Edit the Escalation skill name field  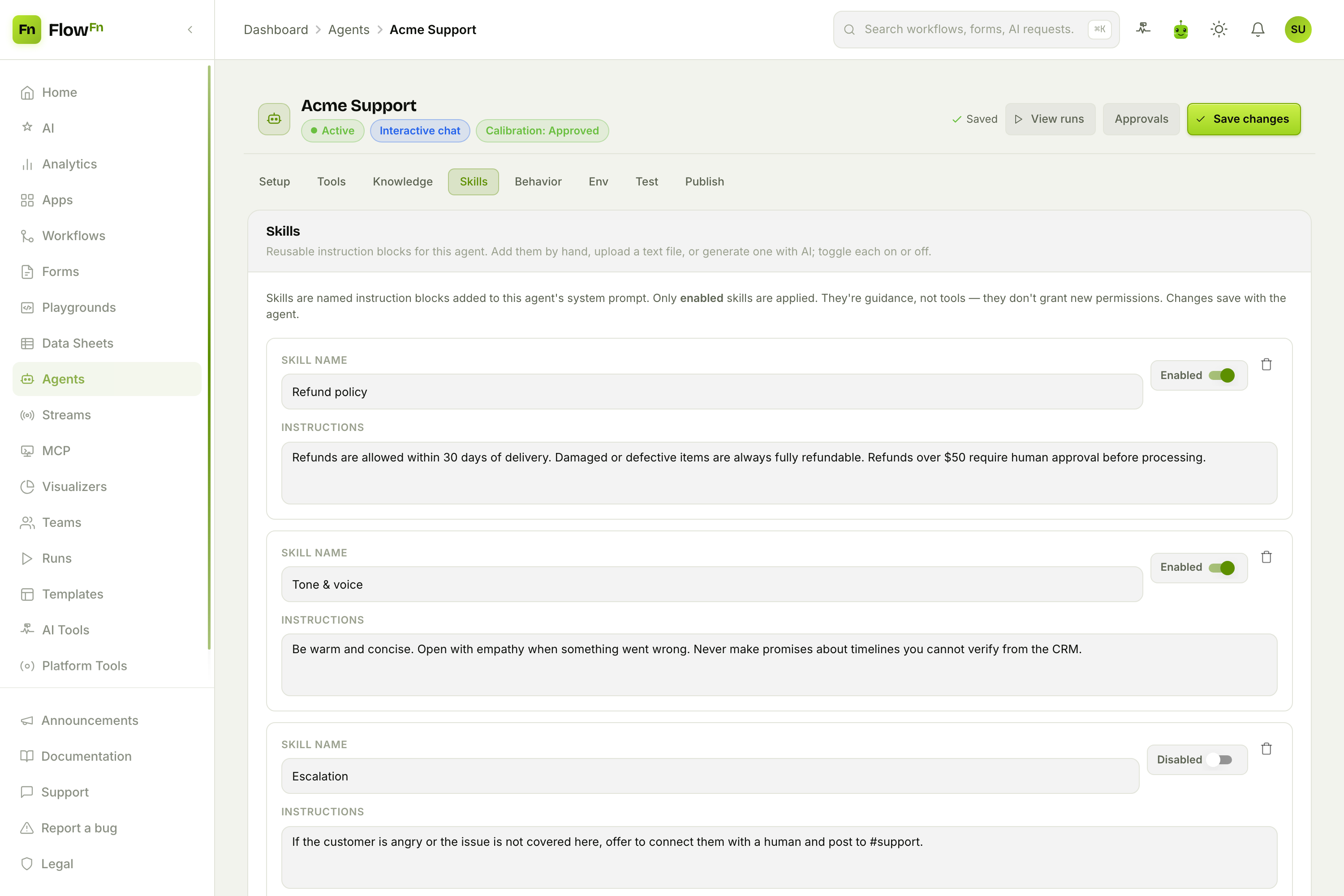(710, 776)
